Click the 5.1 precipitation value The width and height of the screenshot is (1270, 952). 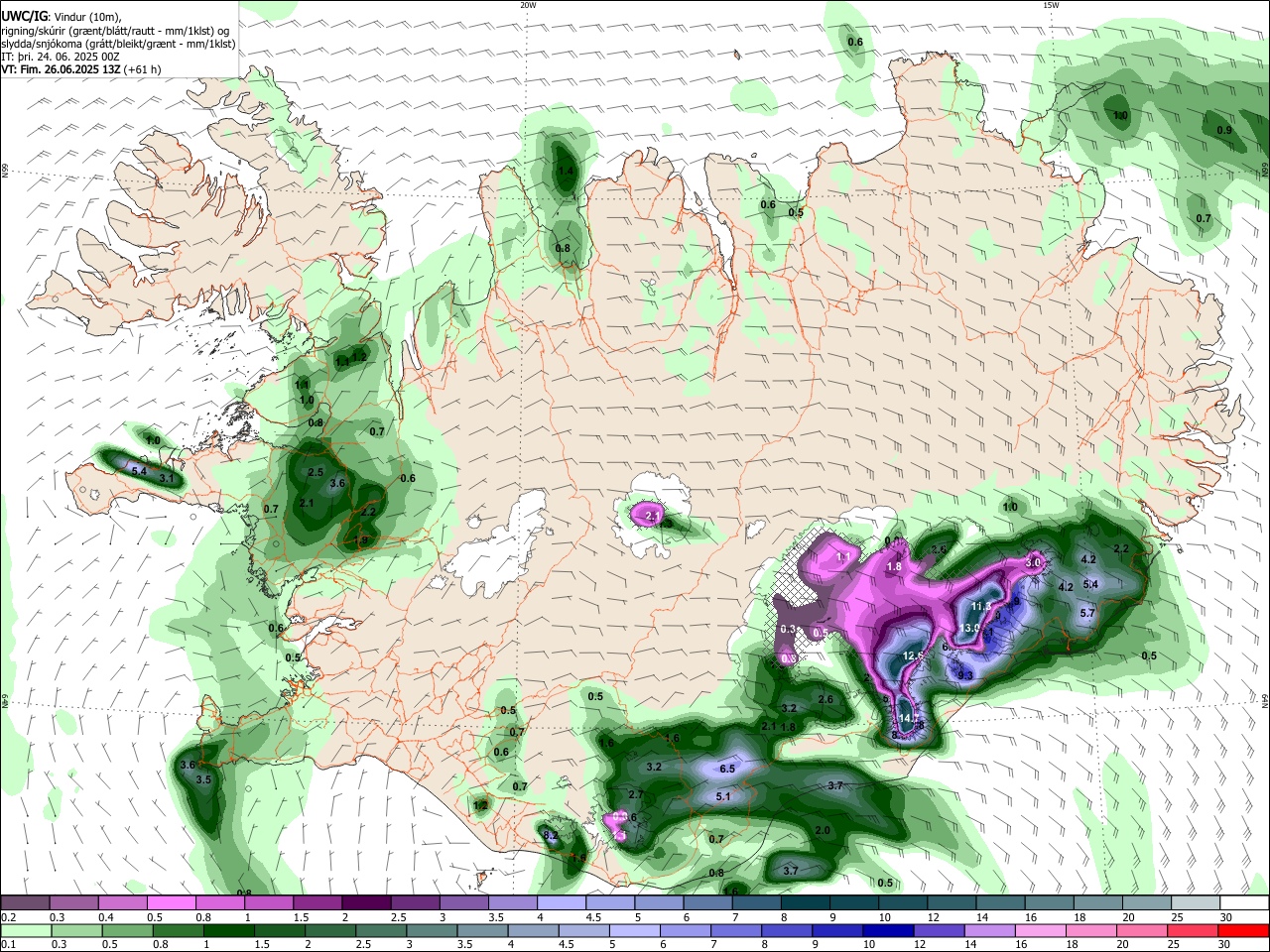pyautogui.click(x=723, y=796)
